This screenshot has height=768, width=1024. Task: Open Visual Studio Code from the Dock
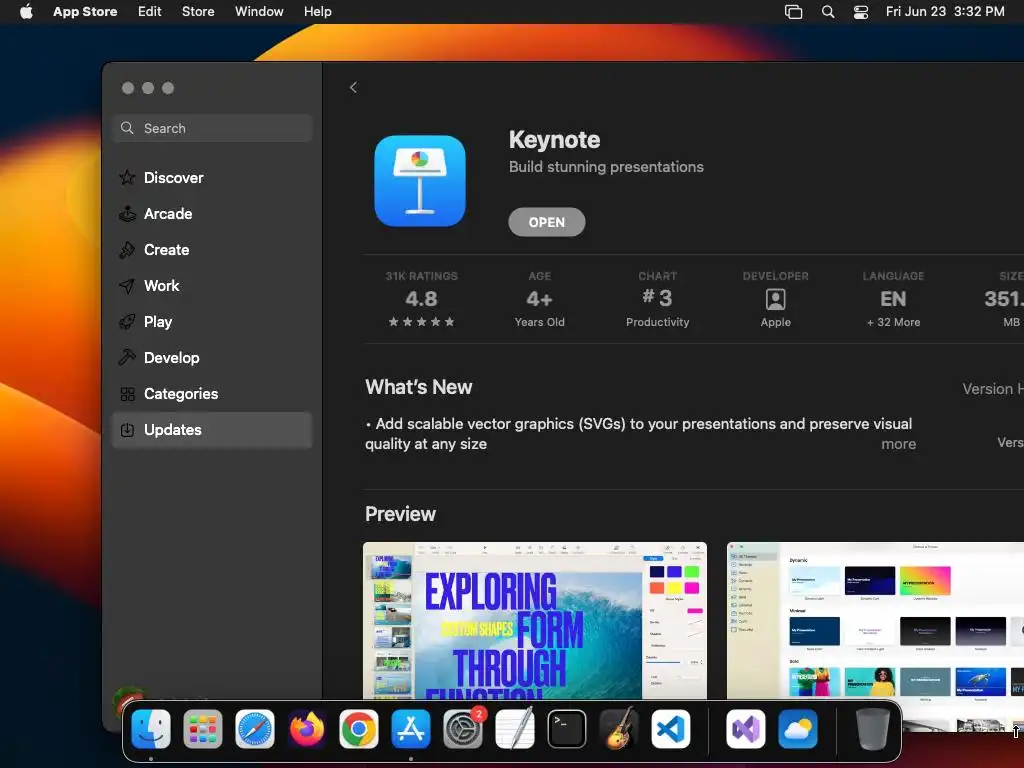tap(671, 729)
